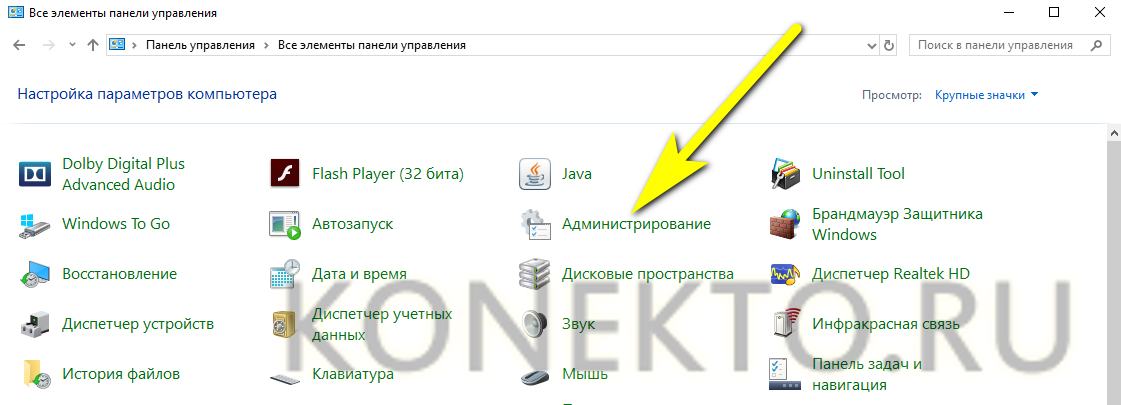Screen dimensions: 1121x405
Task: Open the Автозапуск link
Action: click(352, 224)
